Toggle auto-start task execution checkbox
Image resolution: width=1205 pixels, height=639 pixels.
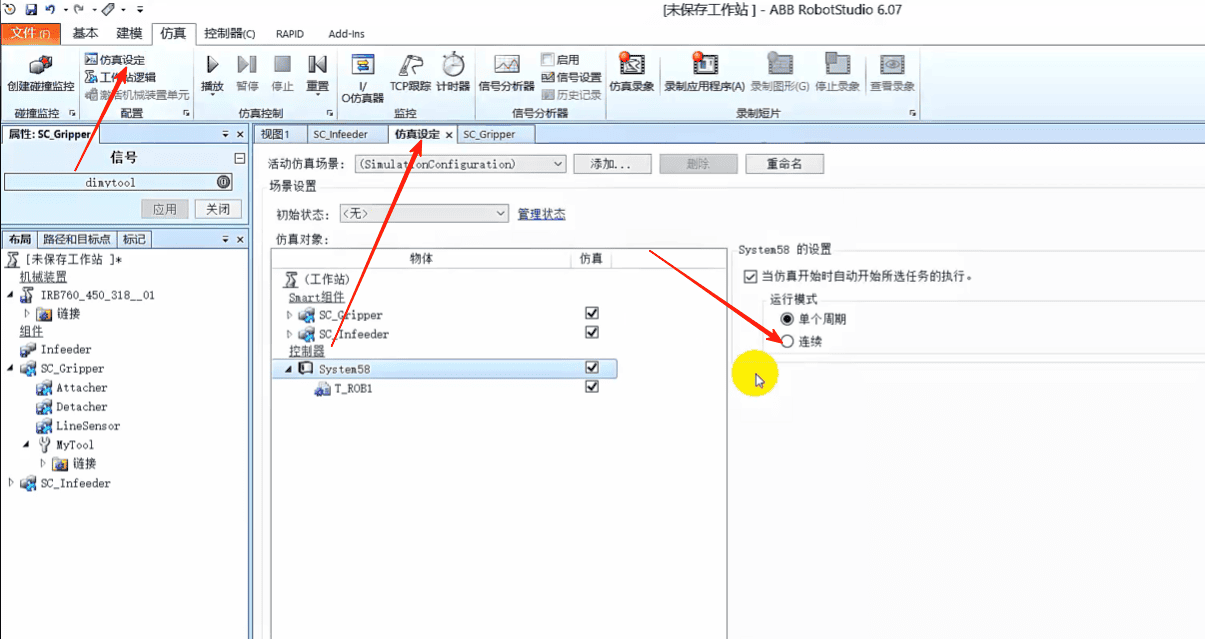tap(751, 276)
